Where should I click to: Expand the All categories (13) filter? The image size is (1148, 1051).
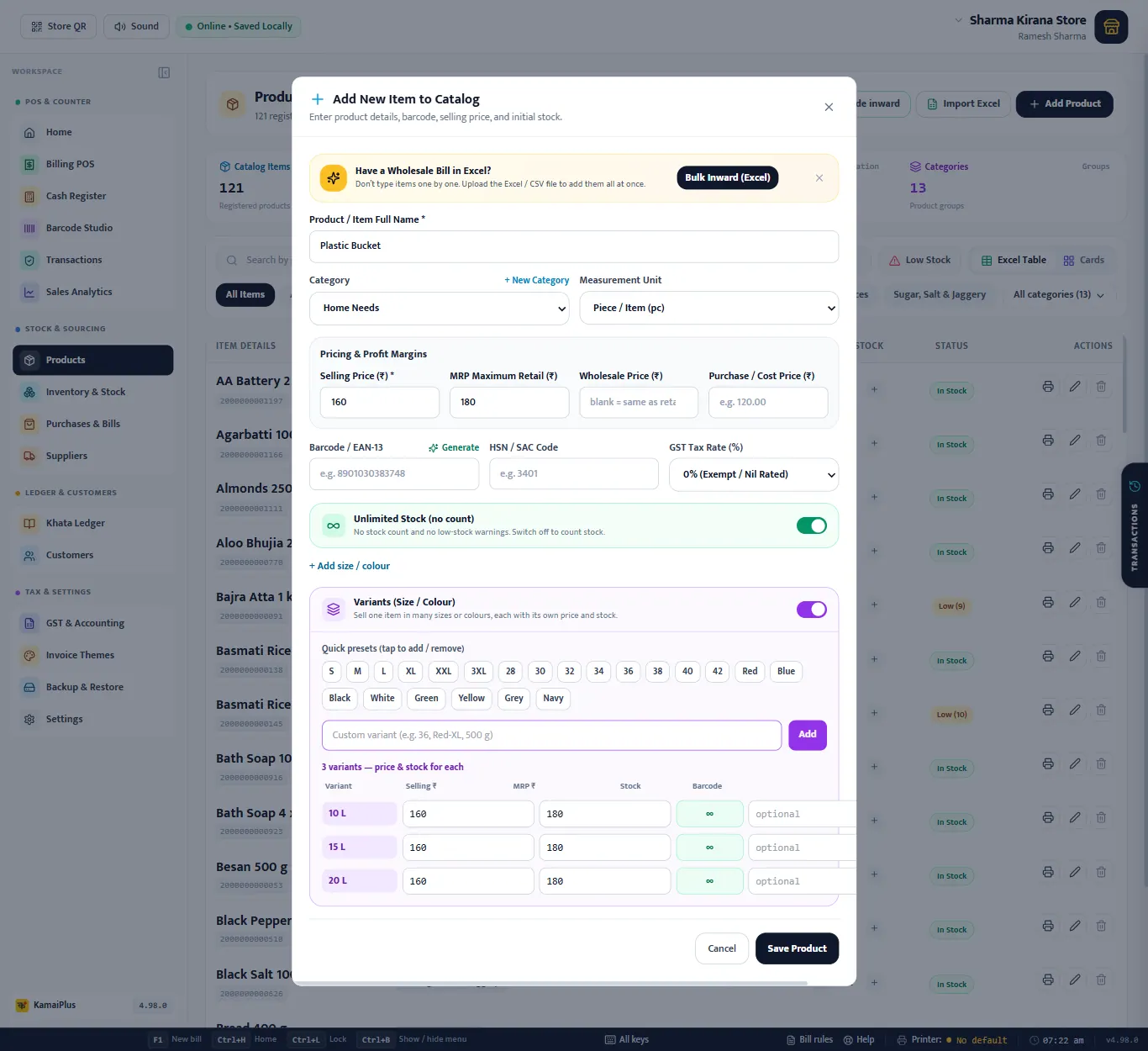tap(1059, 294)
